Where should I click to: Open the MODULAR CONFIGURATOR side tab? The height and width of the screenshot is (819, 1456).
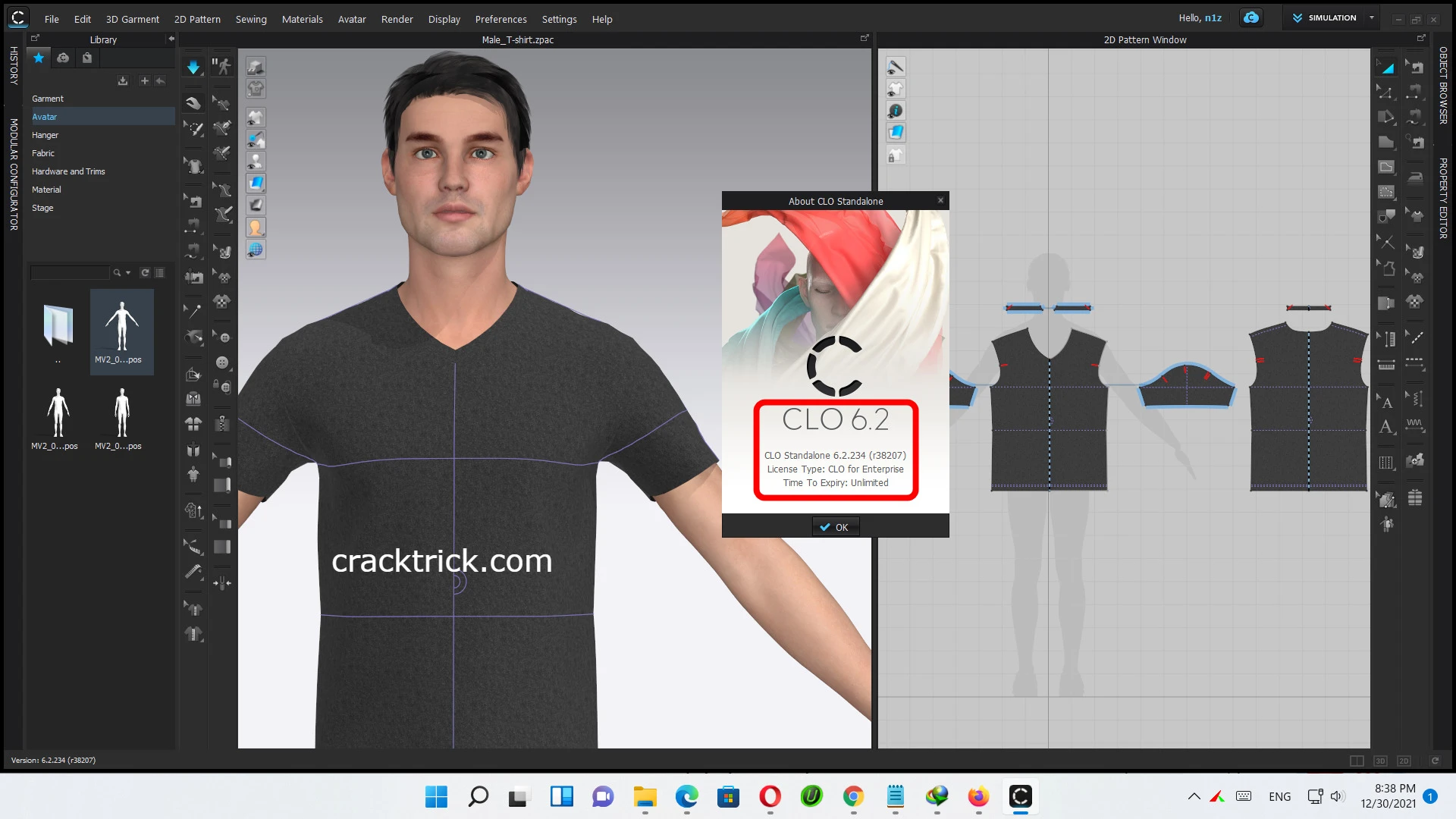[x=13, y=174]
